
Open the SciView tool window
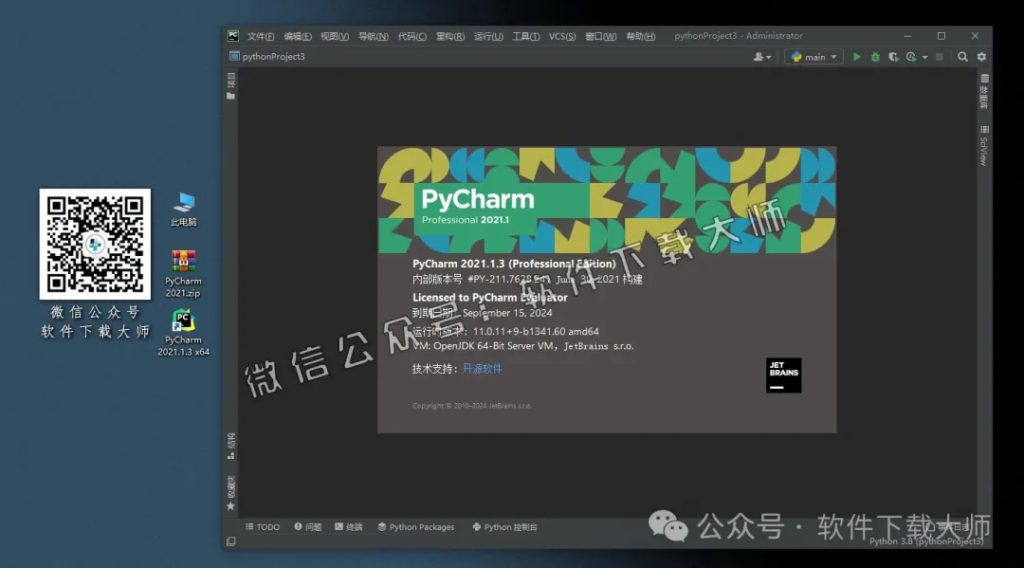point(984,146)
